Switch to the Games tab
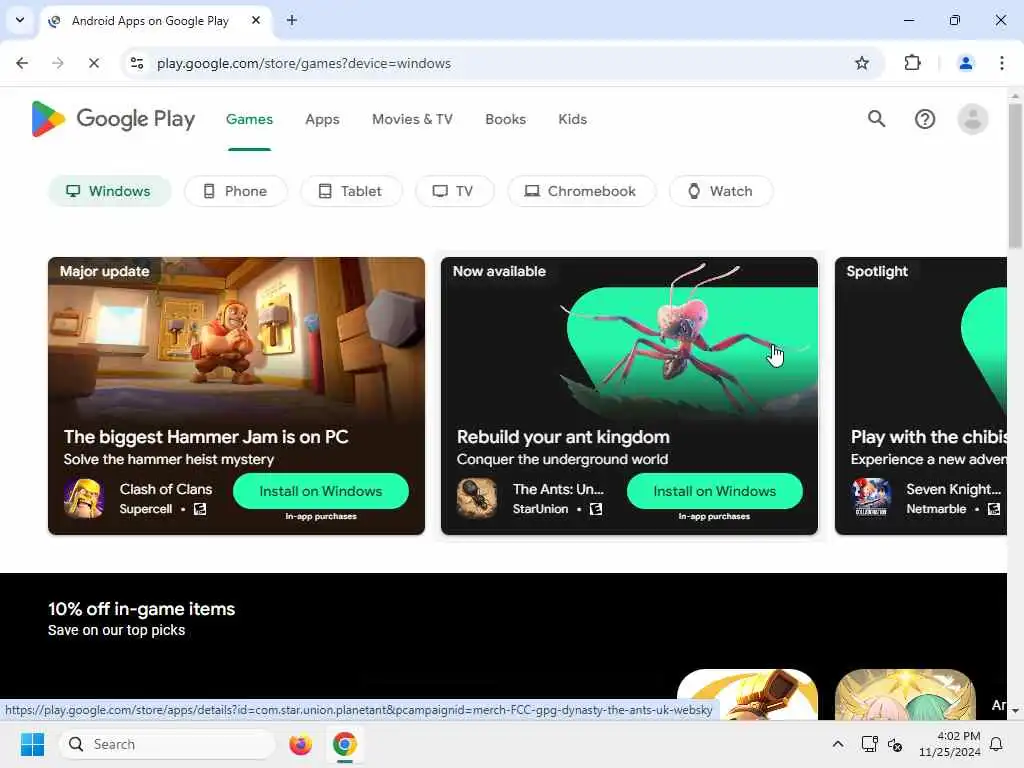This screenshot has width=1024, height=768. point(249,119)
